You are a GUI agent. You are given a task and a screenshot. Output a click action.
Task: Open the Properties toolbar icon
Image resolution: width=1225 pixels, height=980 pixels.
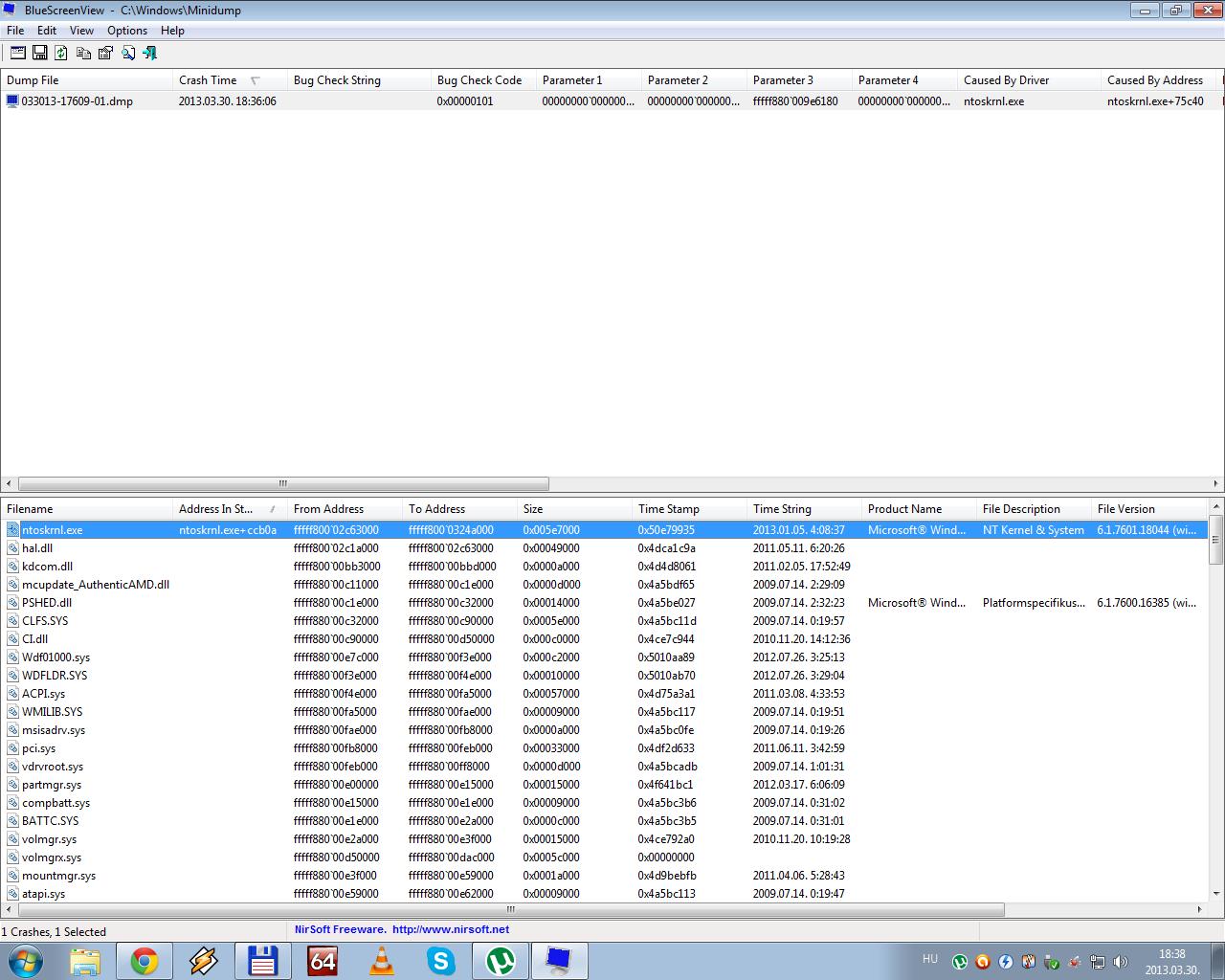point(105,54)
